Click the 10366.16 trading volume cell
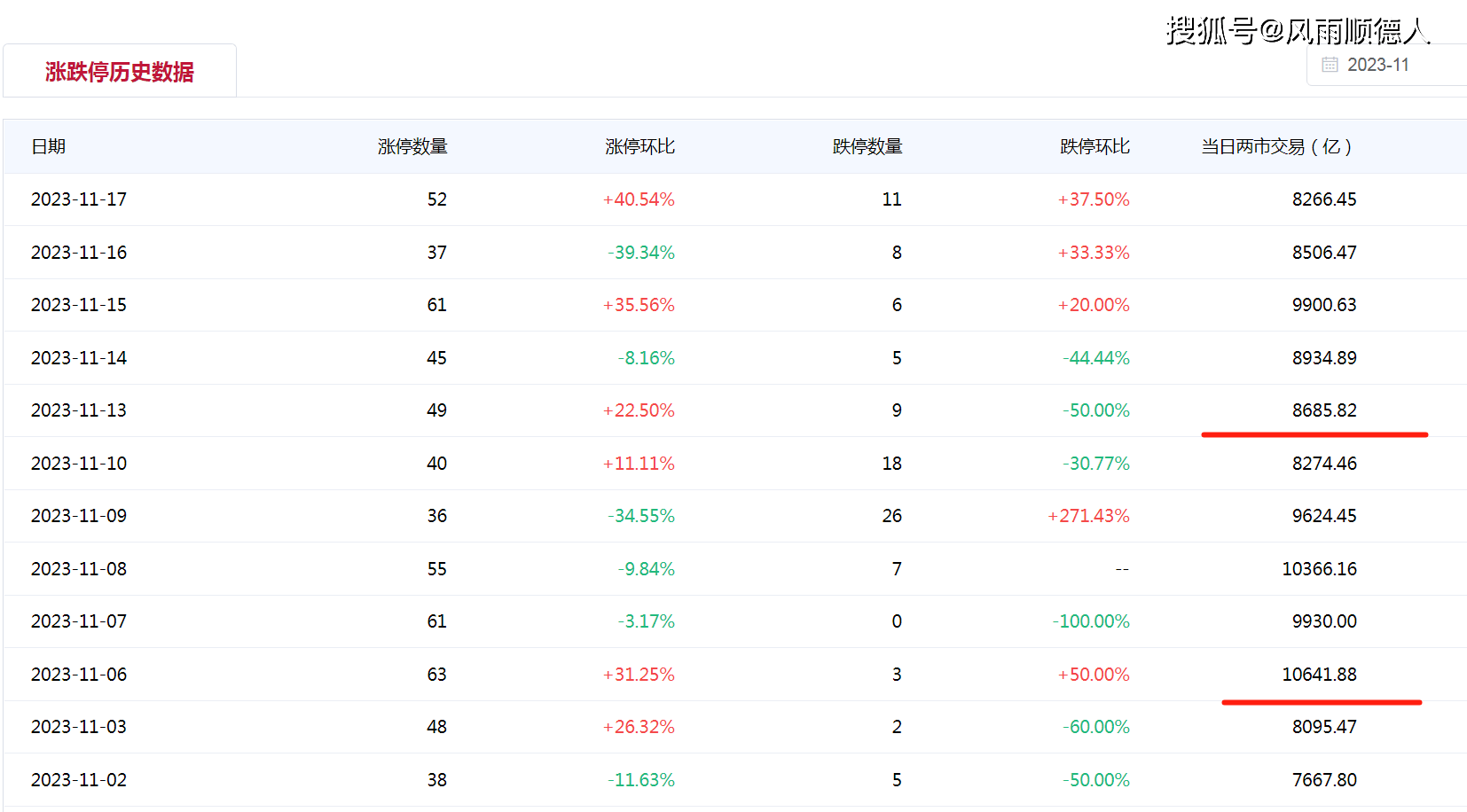This screenshot has width=1467, height=812. coord(1319,569)
